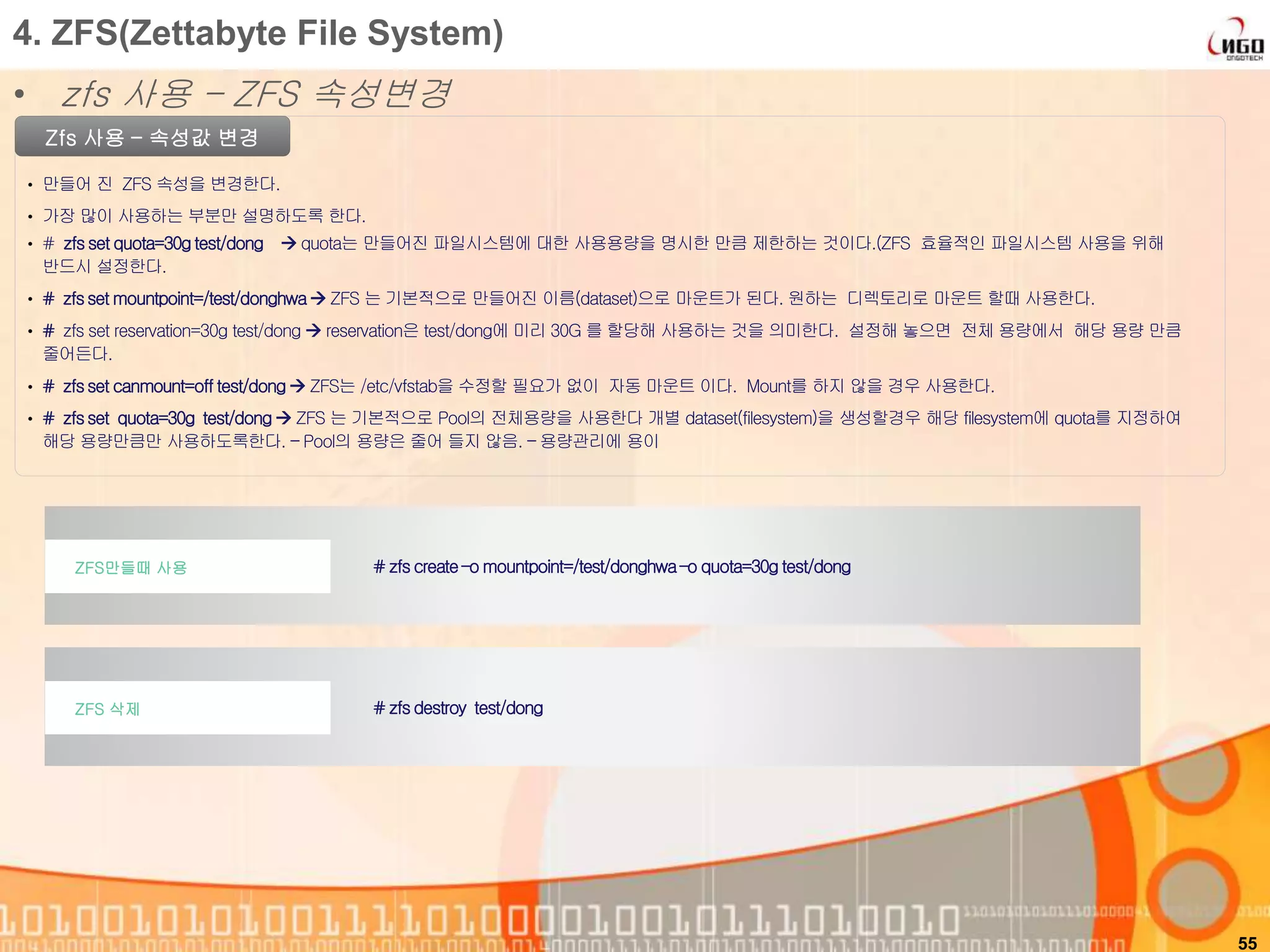1270x952 pixels.
Task: Click the arrow after 'zfs set canmount=off test/dong'
Action: 298,386
